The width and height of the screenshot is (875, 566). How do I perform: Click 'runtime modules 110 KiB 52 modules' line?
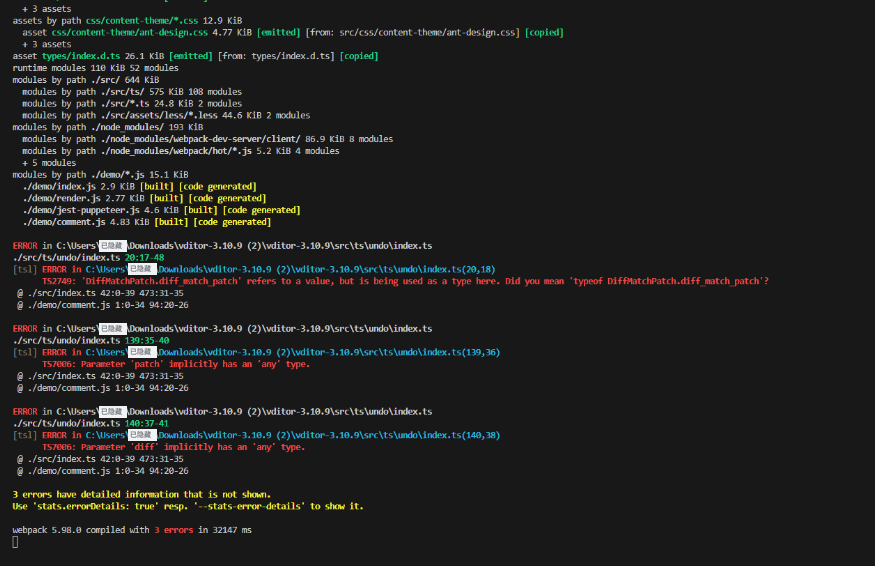[95, 68]
